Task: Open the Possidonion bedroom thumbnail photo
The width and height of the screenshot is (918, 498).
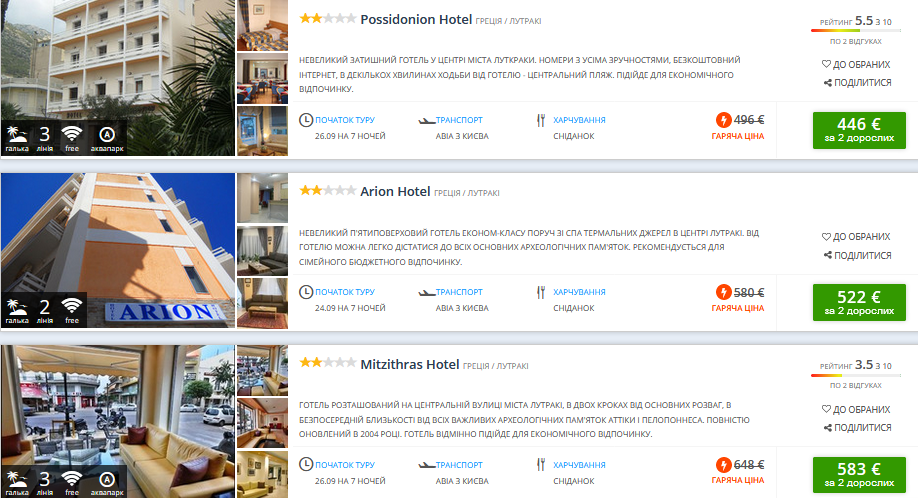Action: (262, 25)
